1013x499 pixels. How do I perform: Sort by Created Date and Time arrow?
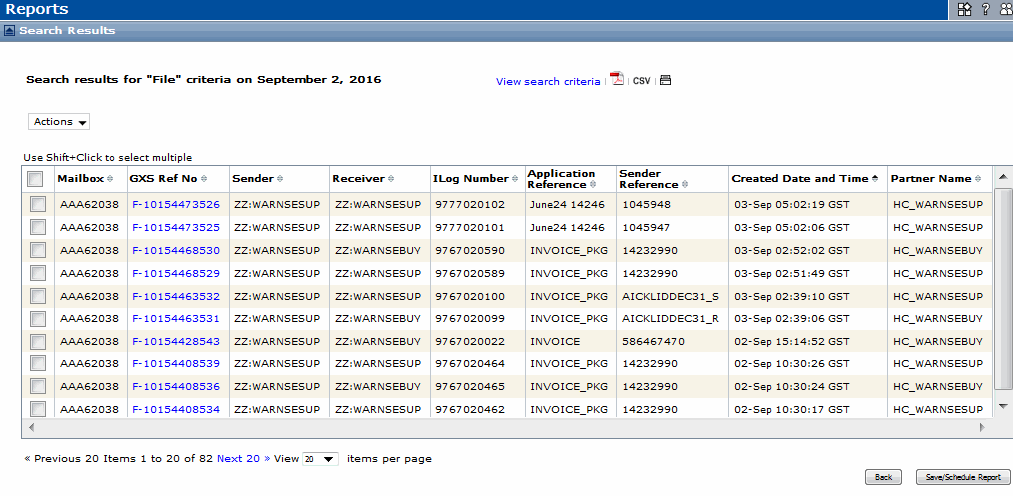pos(875,178)
